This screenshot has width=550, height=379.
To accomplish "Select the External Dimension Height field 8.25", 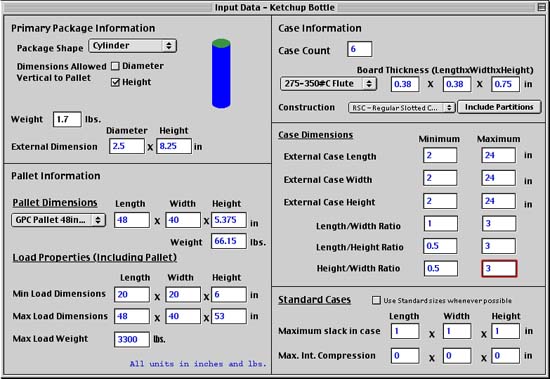I will [x=174, y=146].
